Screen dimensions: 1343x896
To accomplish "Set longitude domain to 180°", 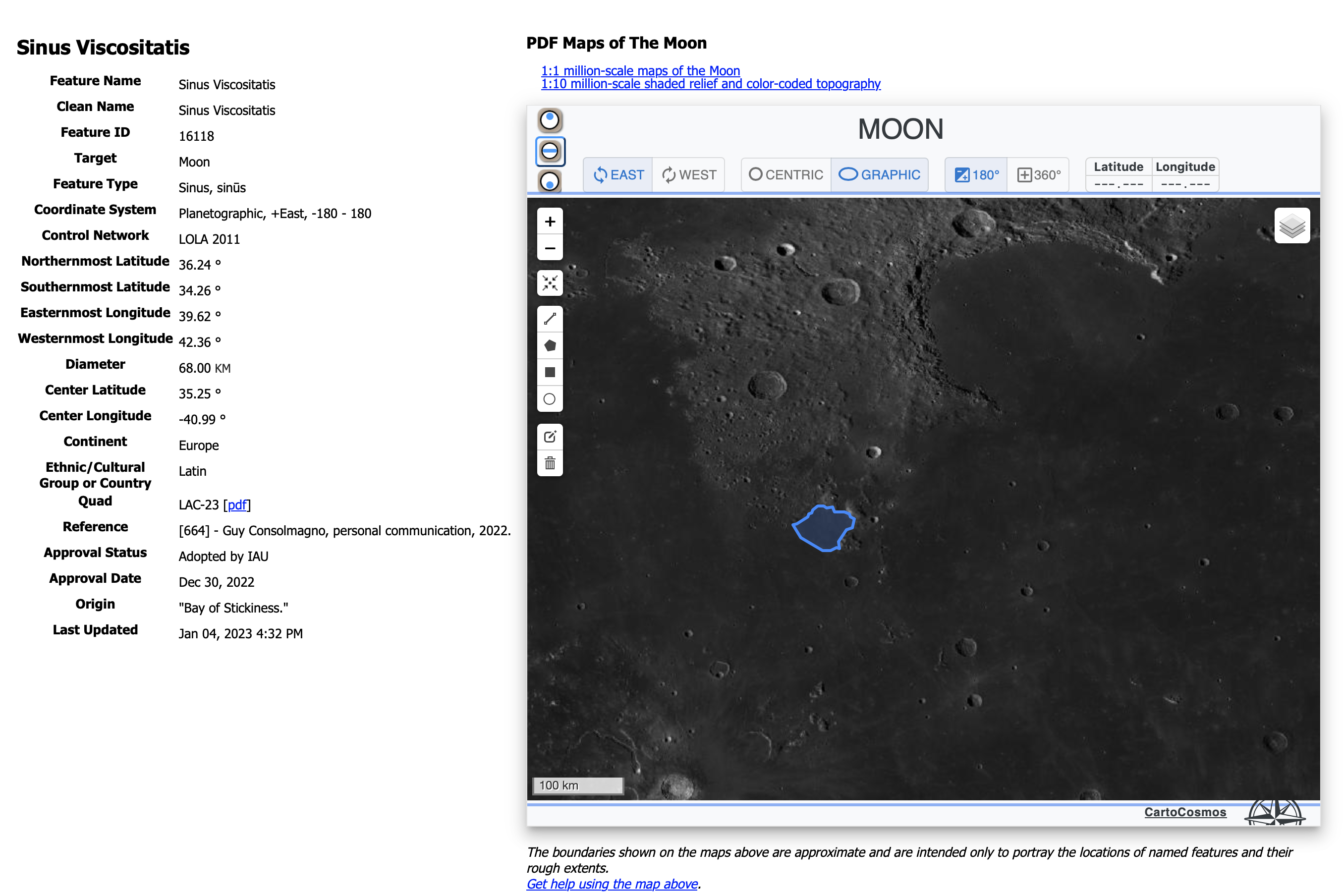I will pyautogui.click(x=977, y=175).
